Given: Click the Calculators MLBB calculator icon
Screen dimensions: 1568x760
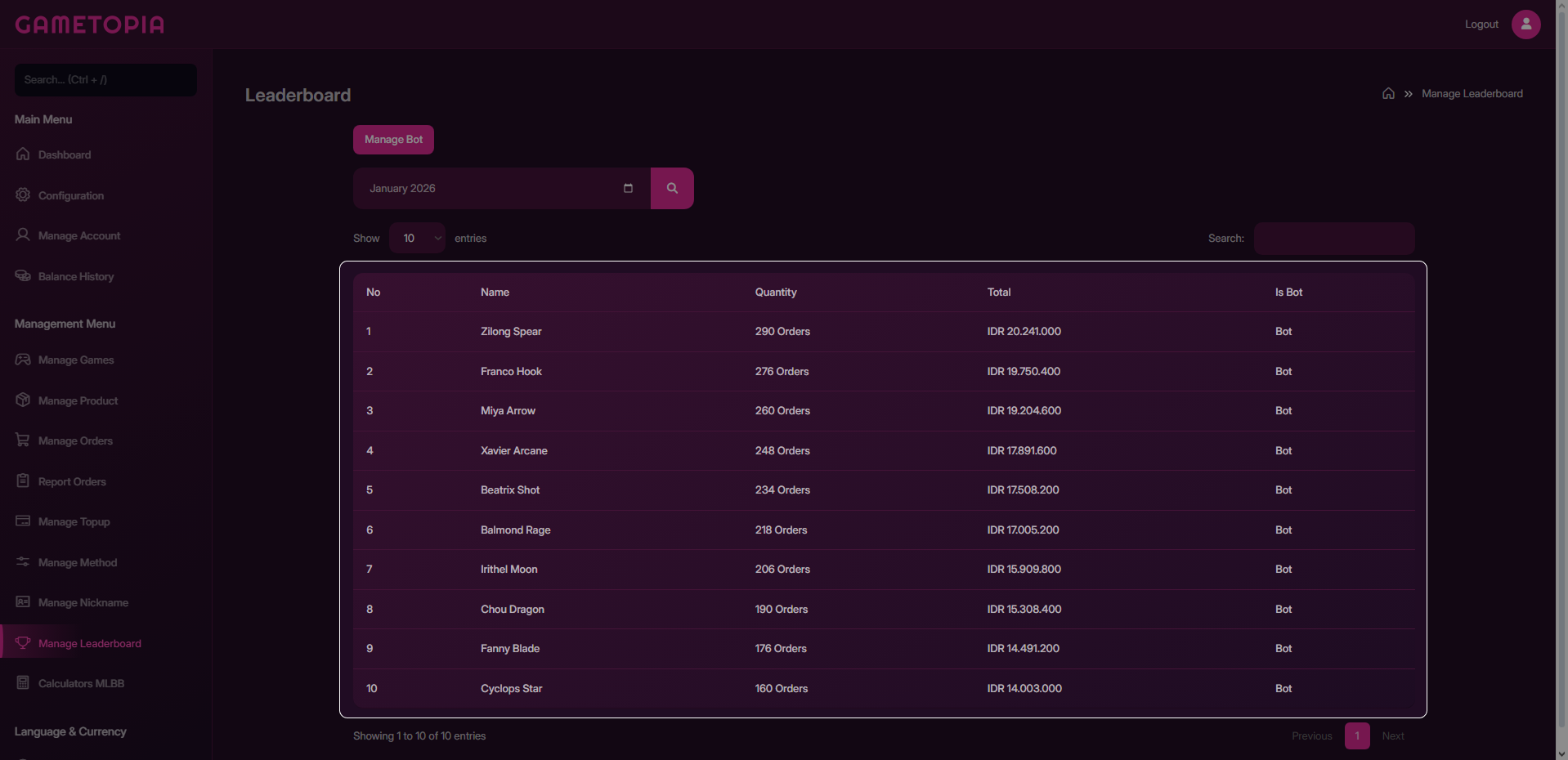Looking at the screenshot, I should click(x=23, y=682).
